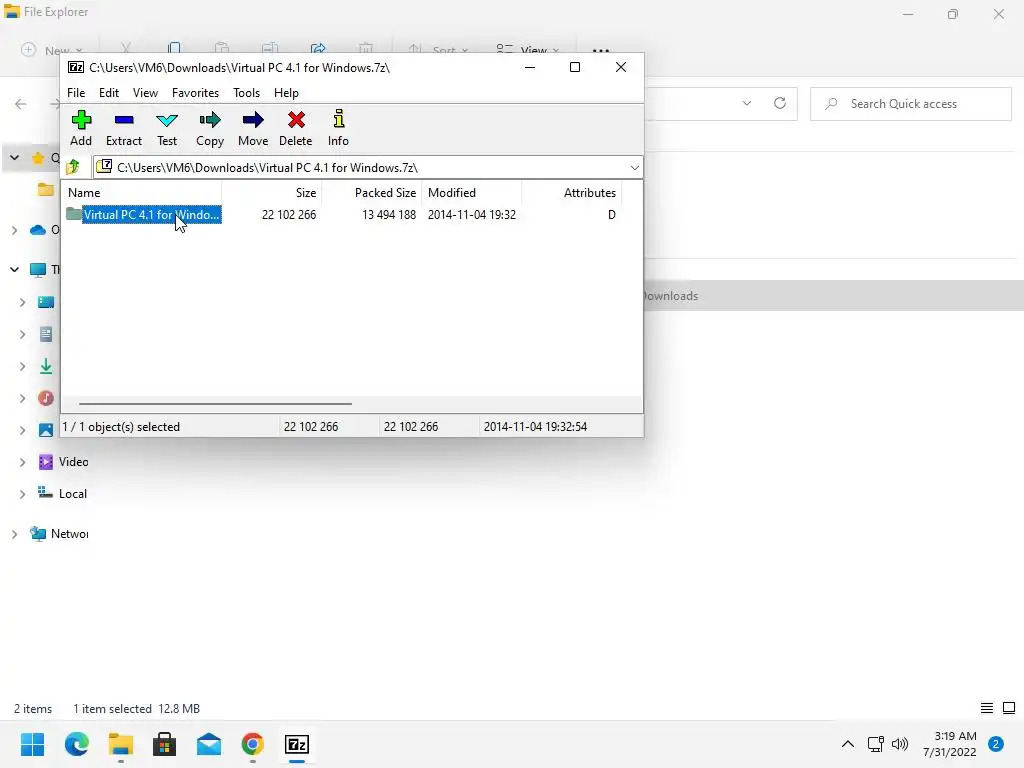Viewport: 1024px width, 768px height.
Task: Click the folder icon of Virtual PC 4.1 row
Action: [74, 214]
